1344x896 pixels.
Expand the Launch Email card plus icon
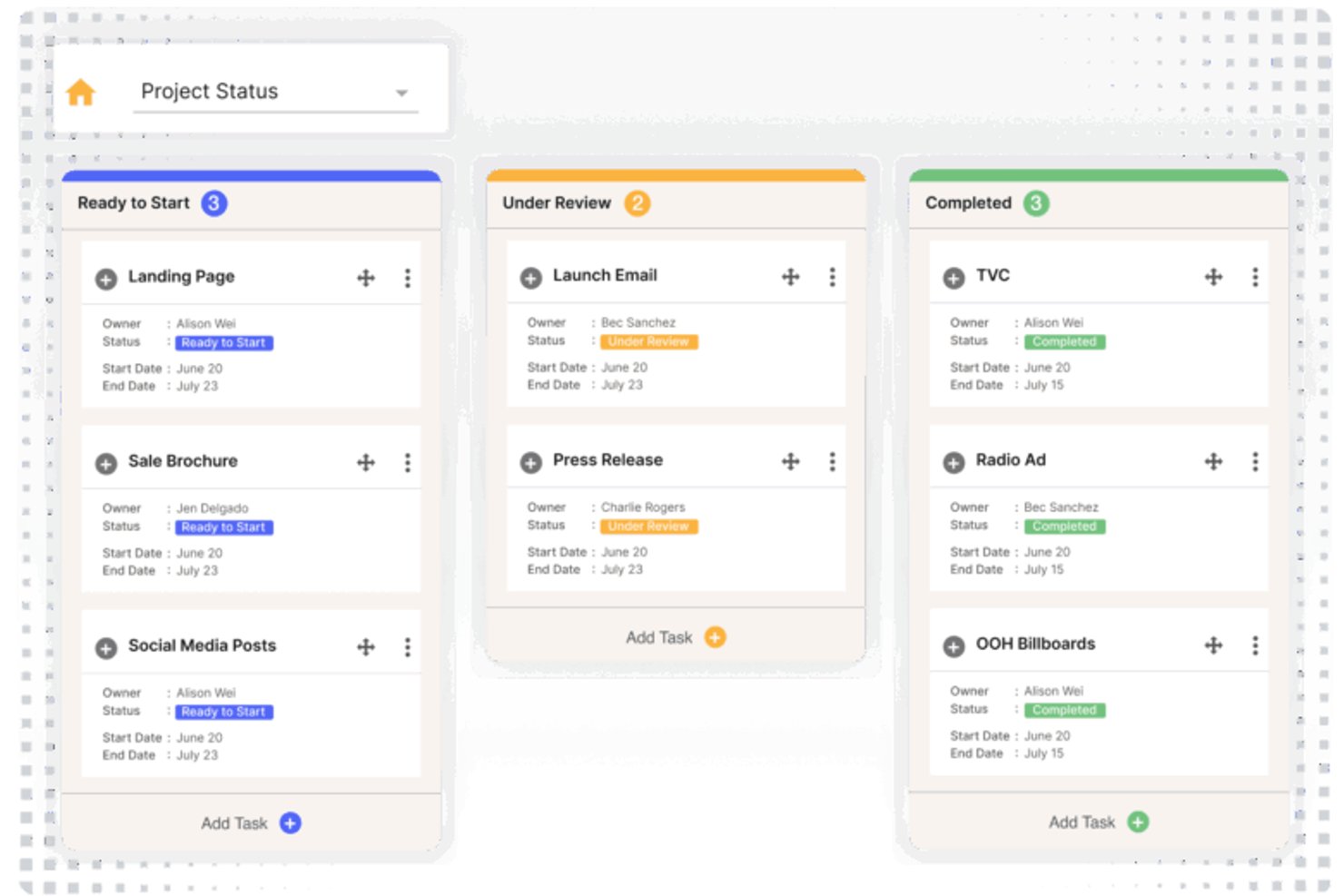(531, 278)
